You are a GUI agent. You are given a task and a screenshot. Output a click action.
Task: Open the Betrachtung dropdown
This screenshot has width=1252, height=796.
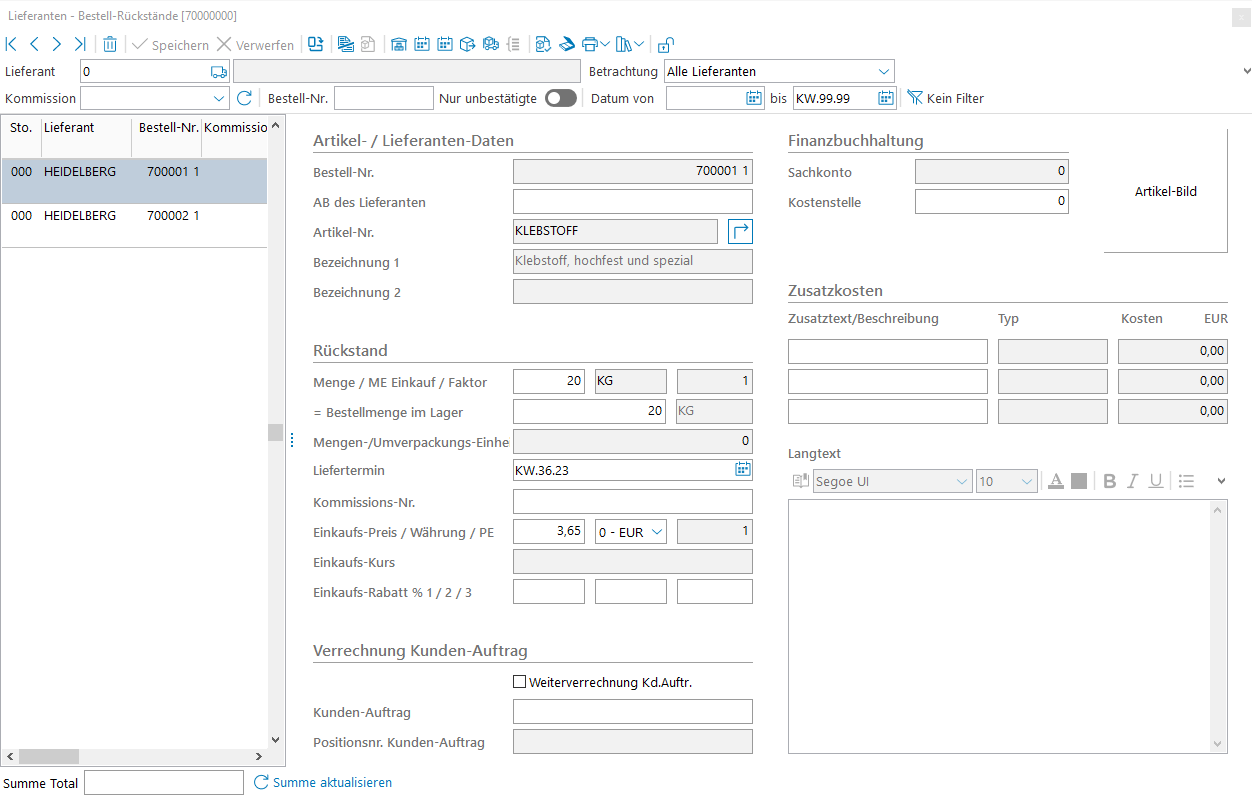tap(883, 72)
